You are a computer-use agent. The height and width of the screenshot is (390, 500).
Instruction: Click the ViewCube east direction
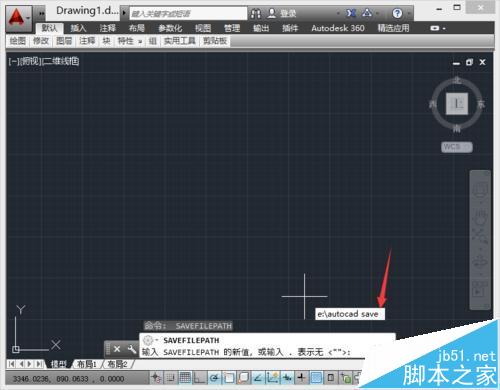(x=481, y=104)
